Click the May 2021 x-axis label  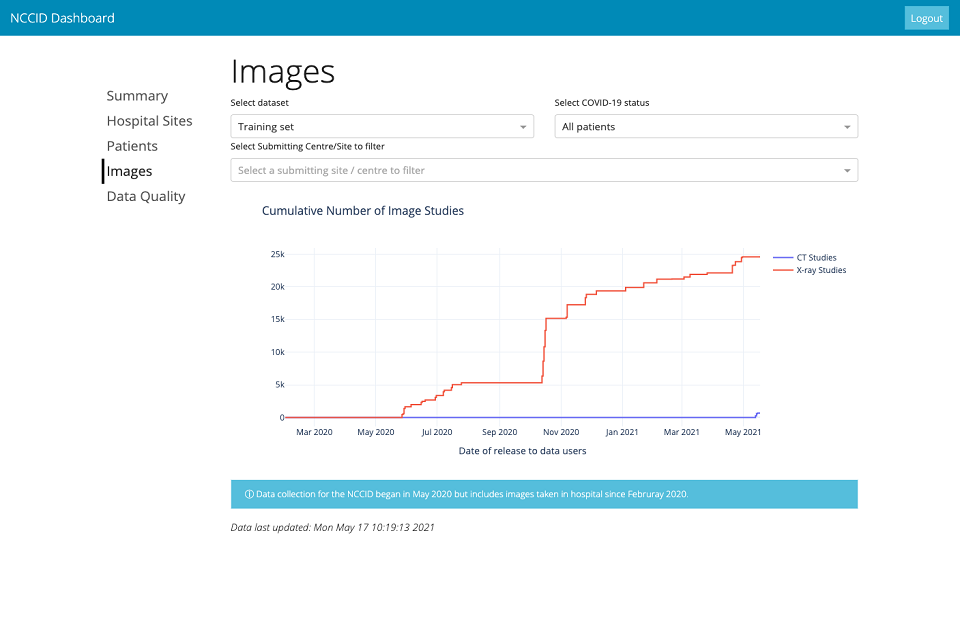click(743, 432)
